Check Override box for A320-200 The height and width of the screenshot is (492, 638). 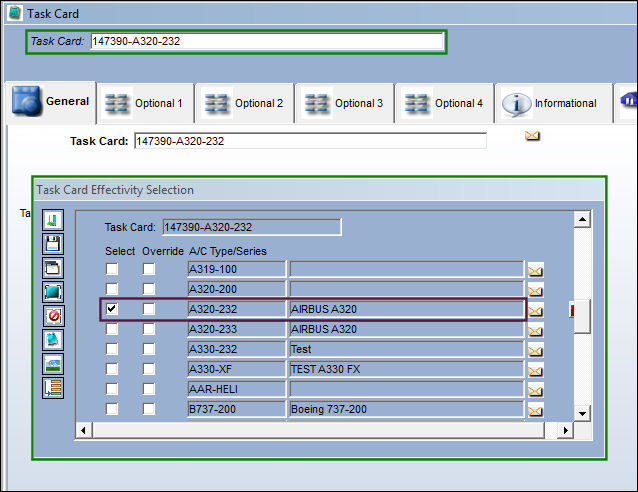(149, 289)
